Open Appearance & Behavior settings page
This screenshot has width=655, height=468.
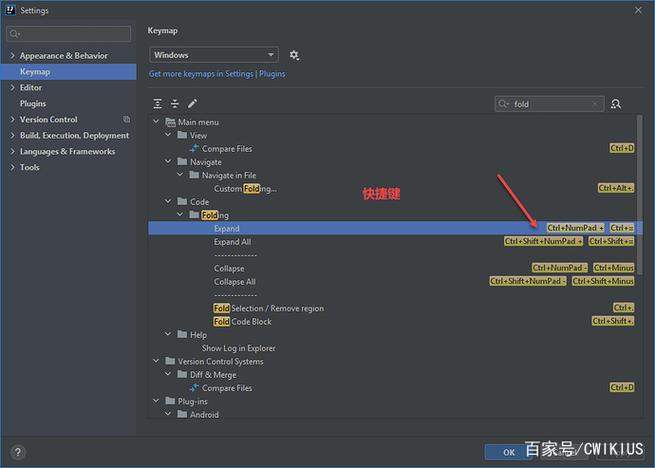click(63, 56)
